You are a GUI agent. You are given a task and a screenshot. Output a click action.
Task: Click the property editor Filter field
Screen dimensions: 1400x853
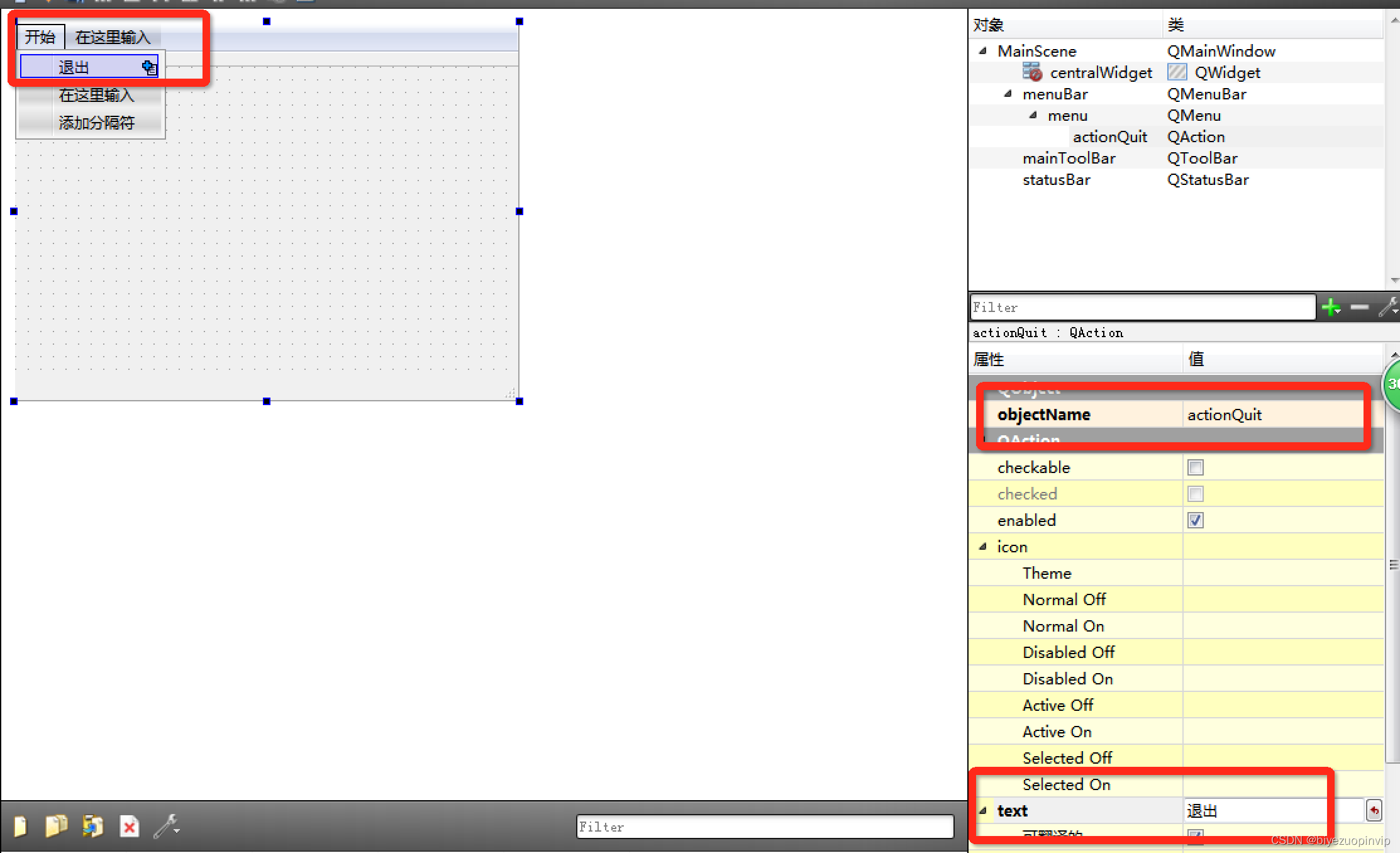click(1143, 308)
